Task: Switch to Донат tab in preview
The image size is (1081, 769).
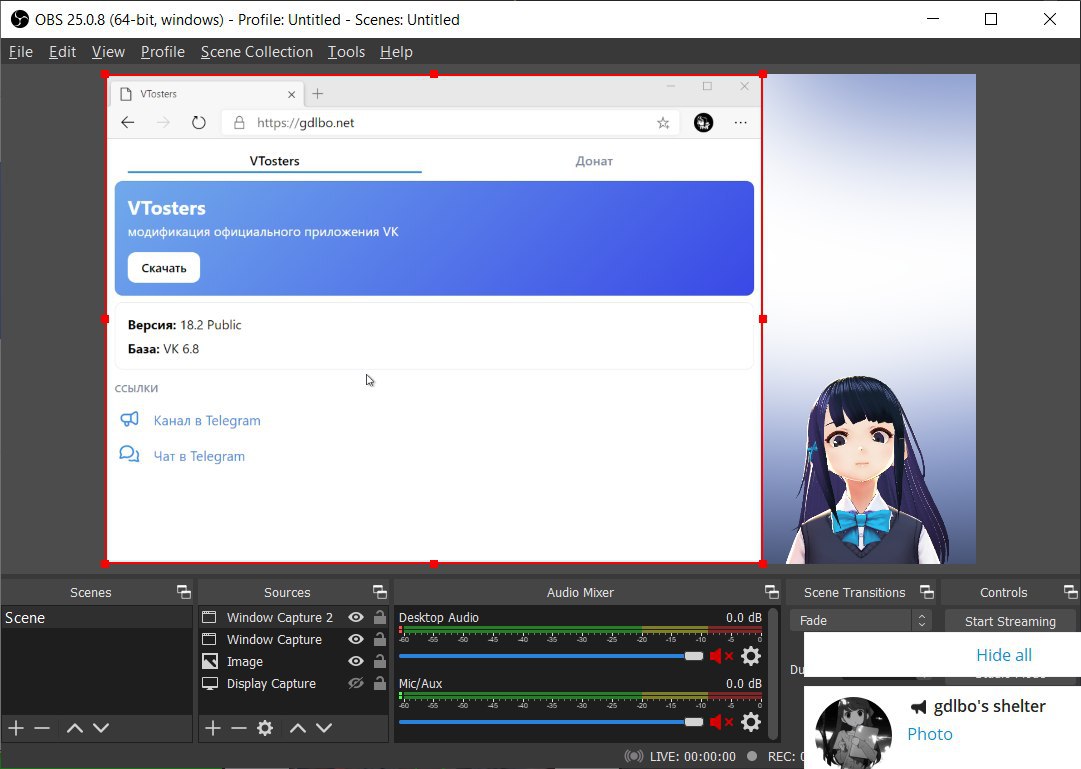Action: coord(594,161)
